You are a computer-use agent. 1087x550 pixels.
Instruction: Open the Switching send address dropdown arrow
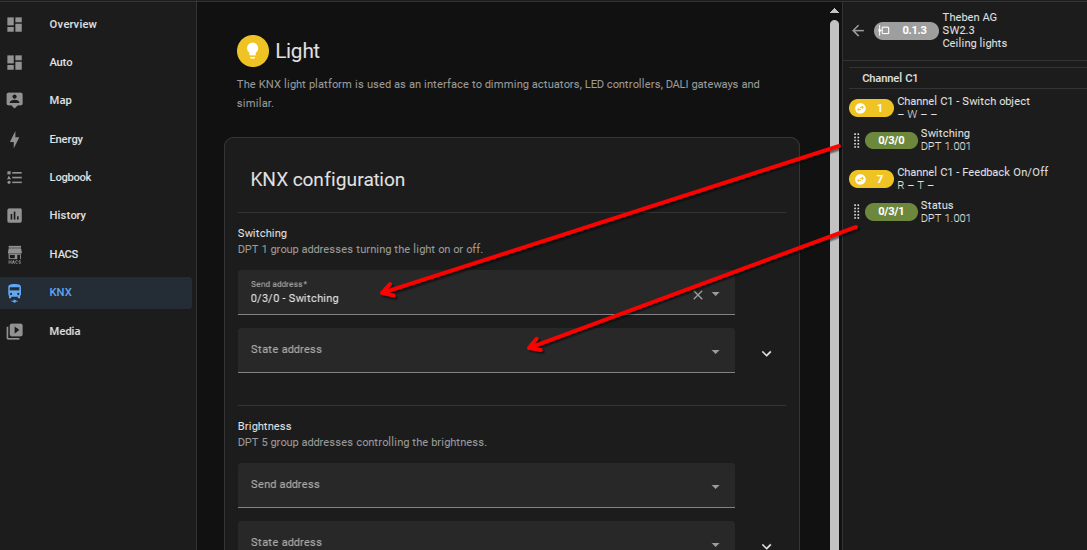(715, 294)
